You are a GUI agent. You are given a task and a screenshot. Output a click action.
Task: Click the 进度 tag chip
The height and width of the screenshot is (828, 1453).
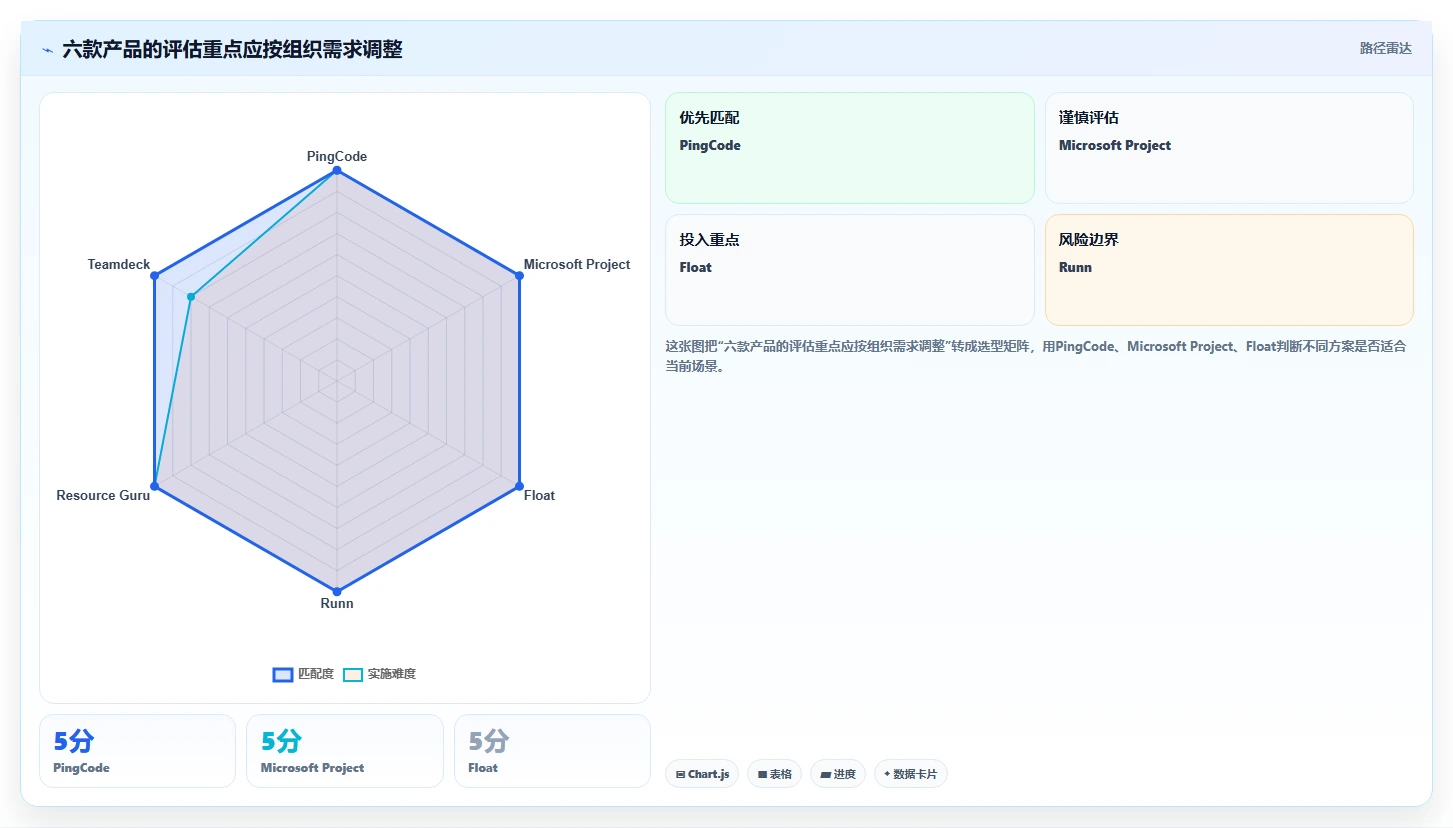click(x=838, y=774)
